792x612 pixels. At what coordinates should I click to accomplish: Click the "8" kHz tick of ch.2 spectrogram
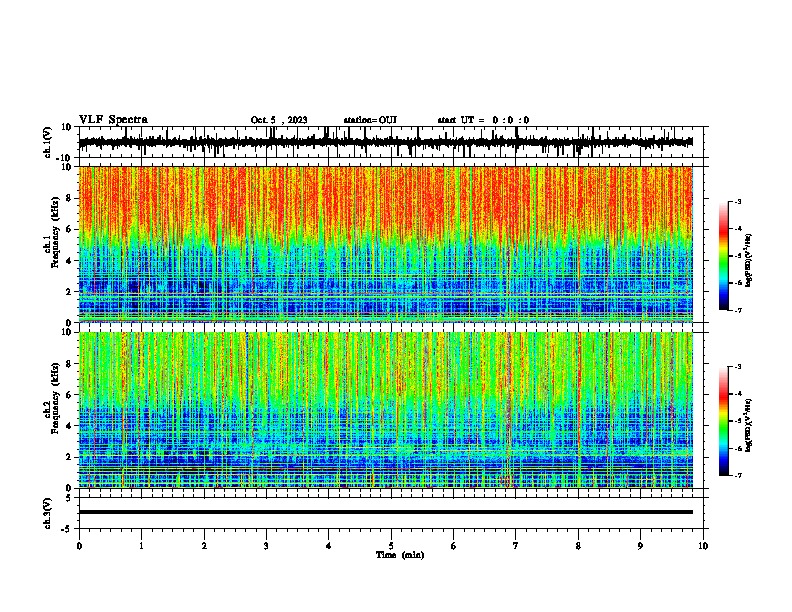pyautogui.click(x=69, y=364)
